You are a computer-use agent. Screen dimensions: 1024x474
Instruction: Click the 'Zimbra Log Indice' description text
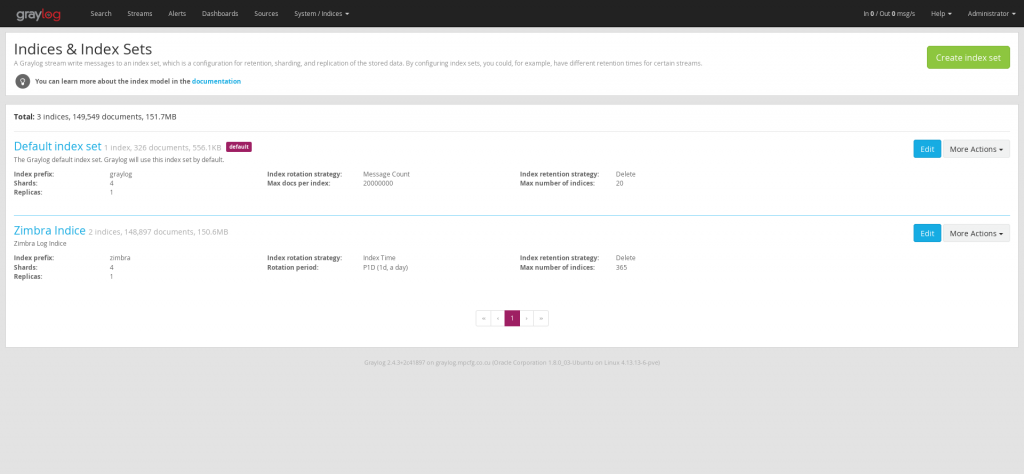(x=40, y=244)
